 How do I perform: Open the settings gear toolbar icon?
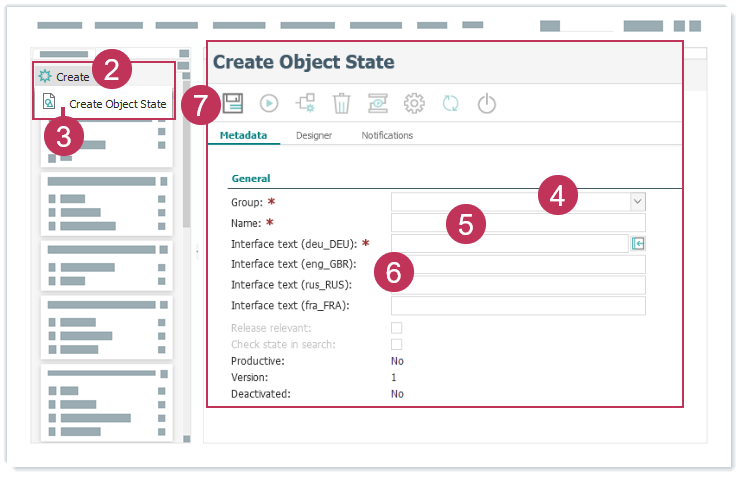pyautogui.click(x=414, y=102)
